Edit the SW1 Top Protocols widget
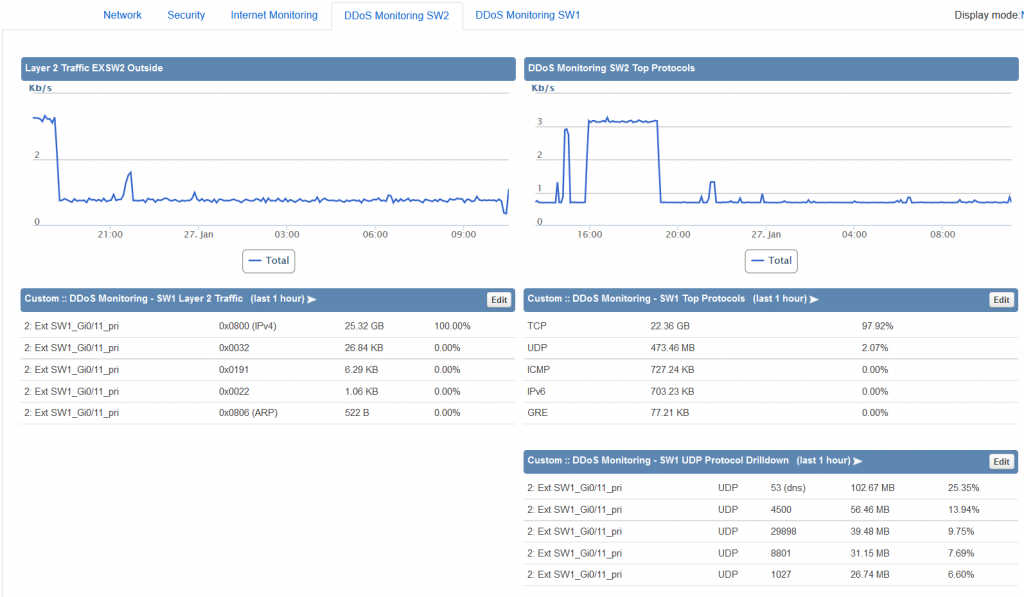The width and height of the screenshot is (1024, 597). tap(1001, 299)
